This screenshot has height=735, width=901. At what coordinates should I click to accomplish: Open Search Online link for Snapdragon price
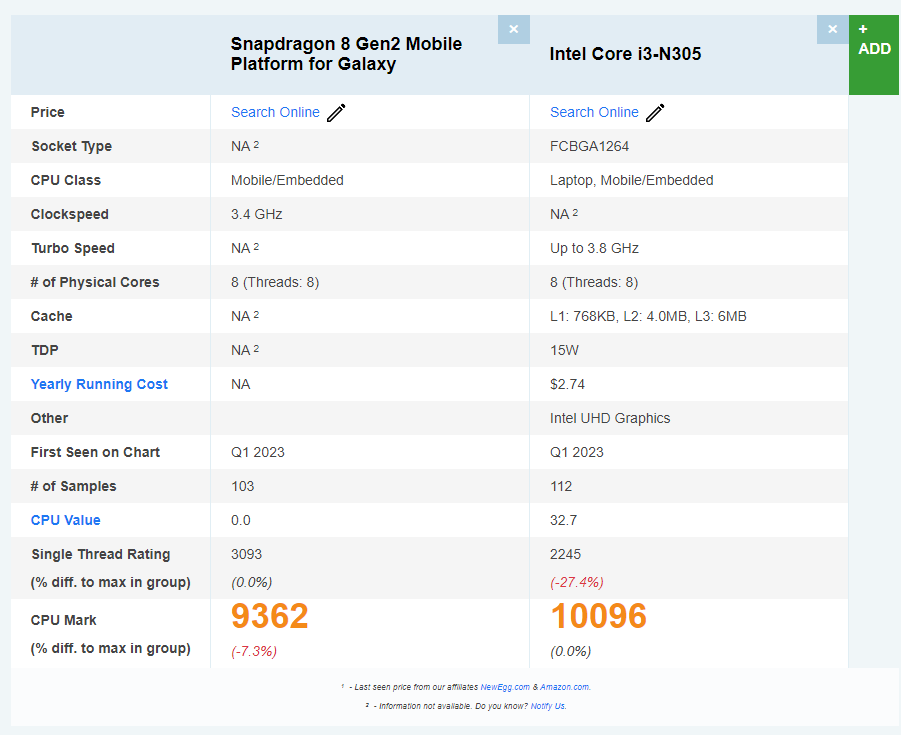[275, 112]
